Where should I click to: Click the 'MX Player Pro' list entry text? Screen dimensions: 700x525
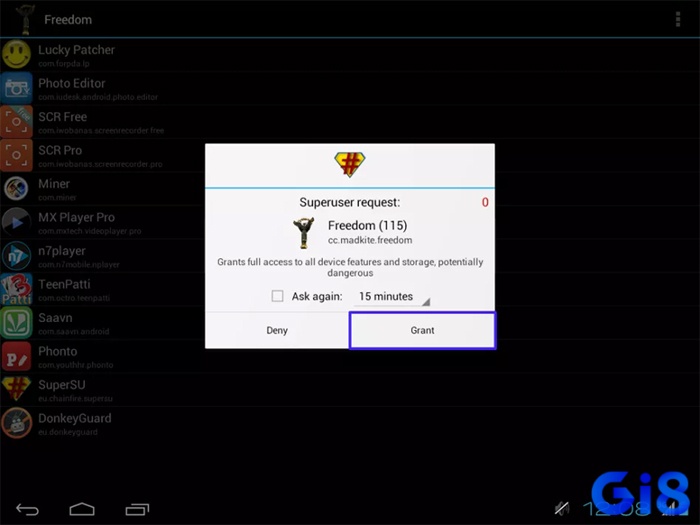point(76,217)
